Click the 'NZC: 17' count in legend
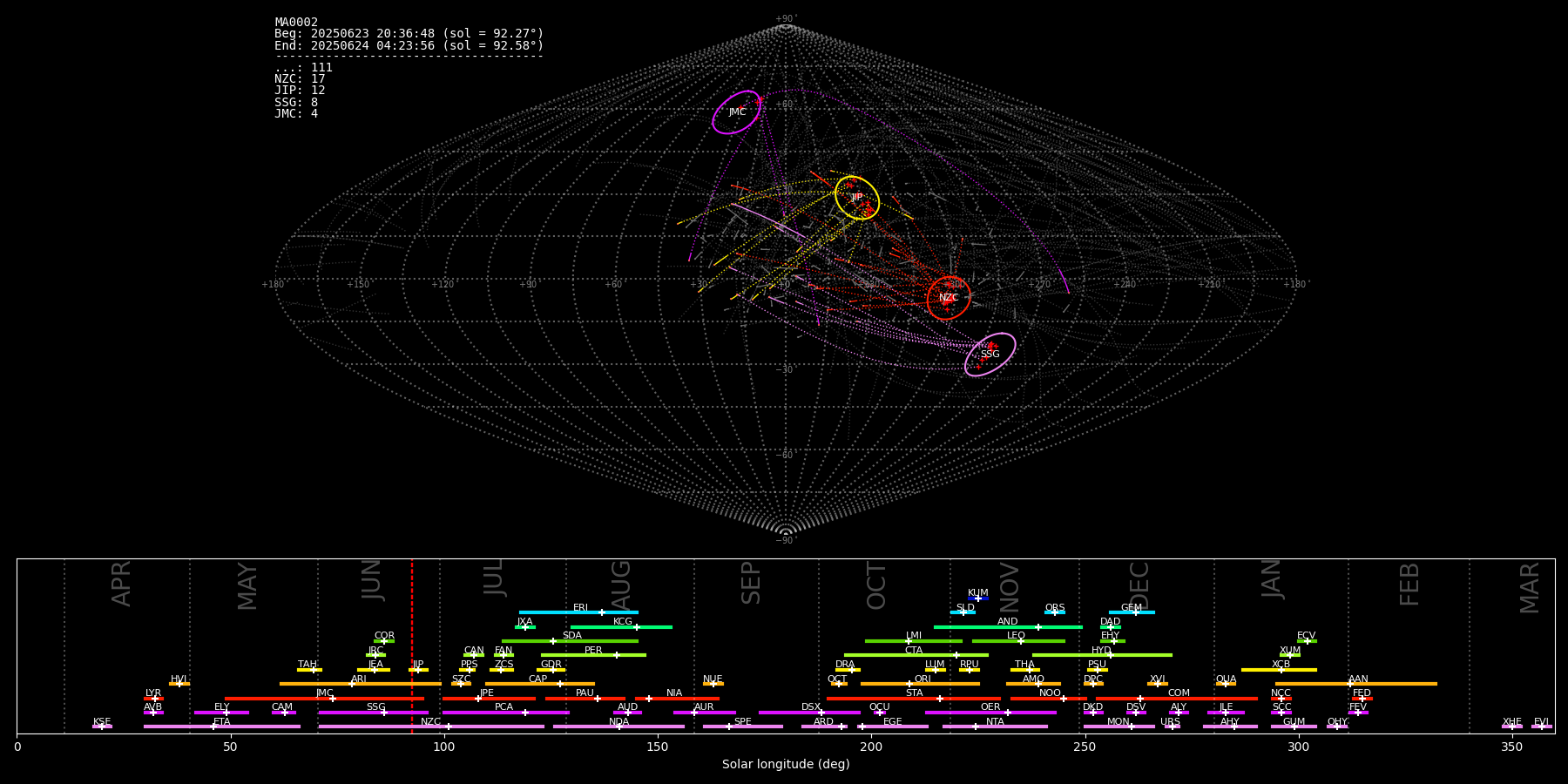The height and width of the screenshot is (784, 1568). tap(300, 79)
